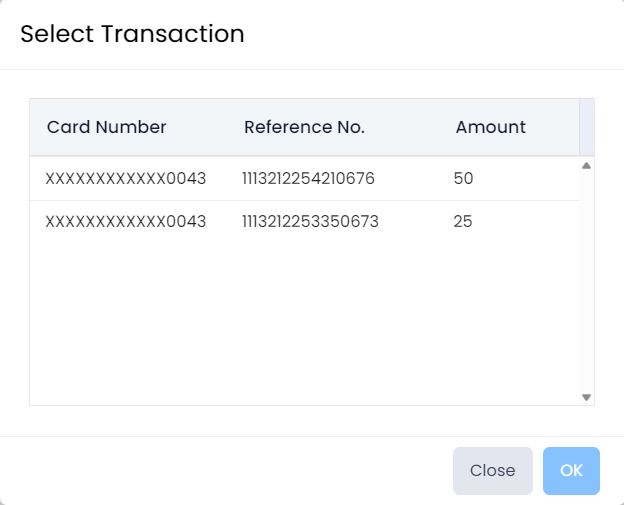624x505 pixels.
Task: Click the dialog body margin left of the table
Action: pos(14,250)
